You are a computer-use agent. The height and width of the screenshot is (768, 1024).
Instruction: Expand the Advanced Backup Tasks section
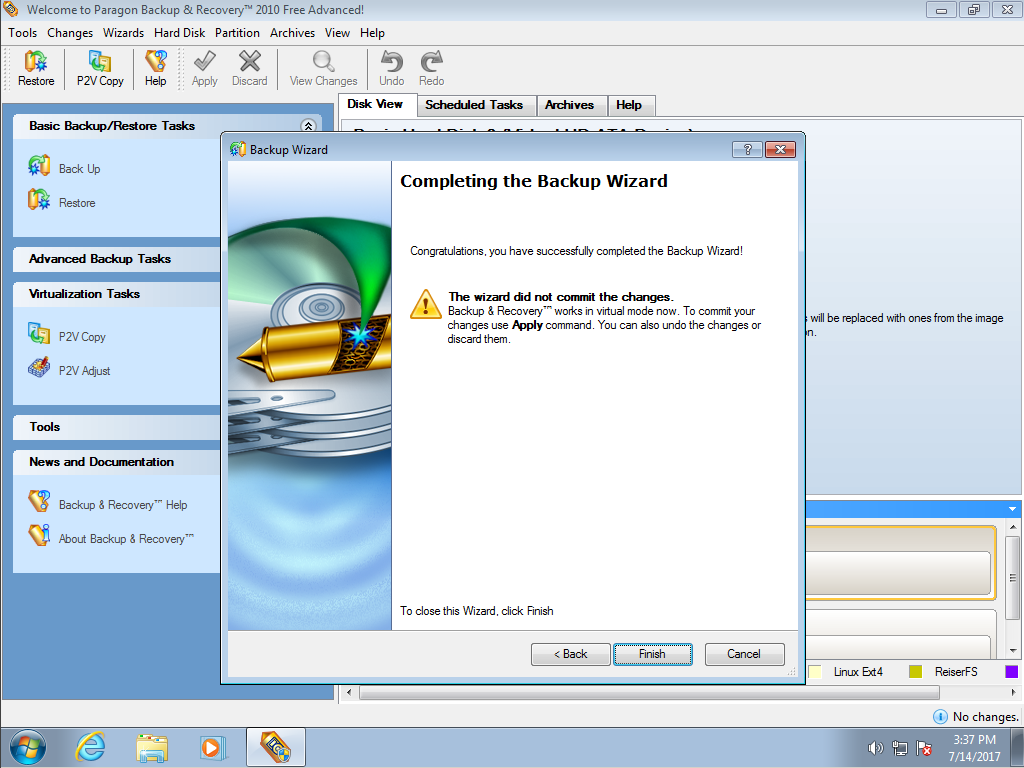pyautogui.click(x=100, y=259)
